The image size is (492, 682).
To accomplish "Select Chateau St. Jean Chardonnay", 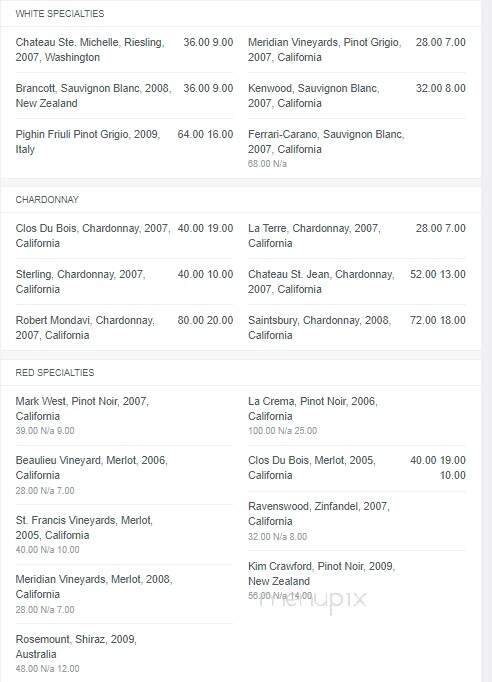I will [357, 281].
